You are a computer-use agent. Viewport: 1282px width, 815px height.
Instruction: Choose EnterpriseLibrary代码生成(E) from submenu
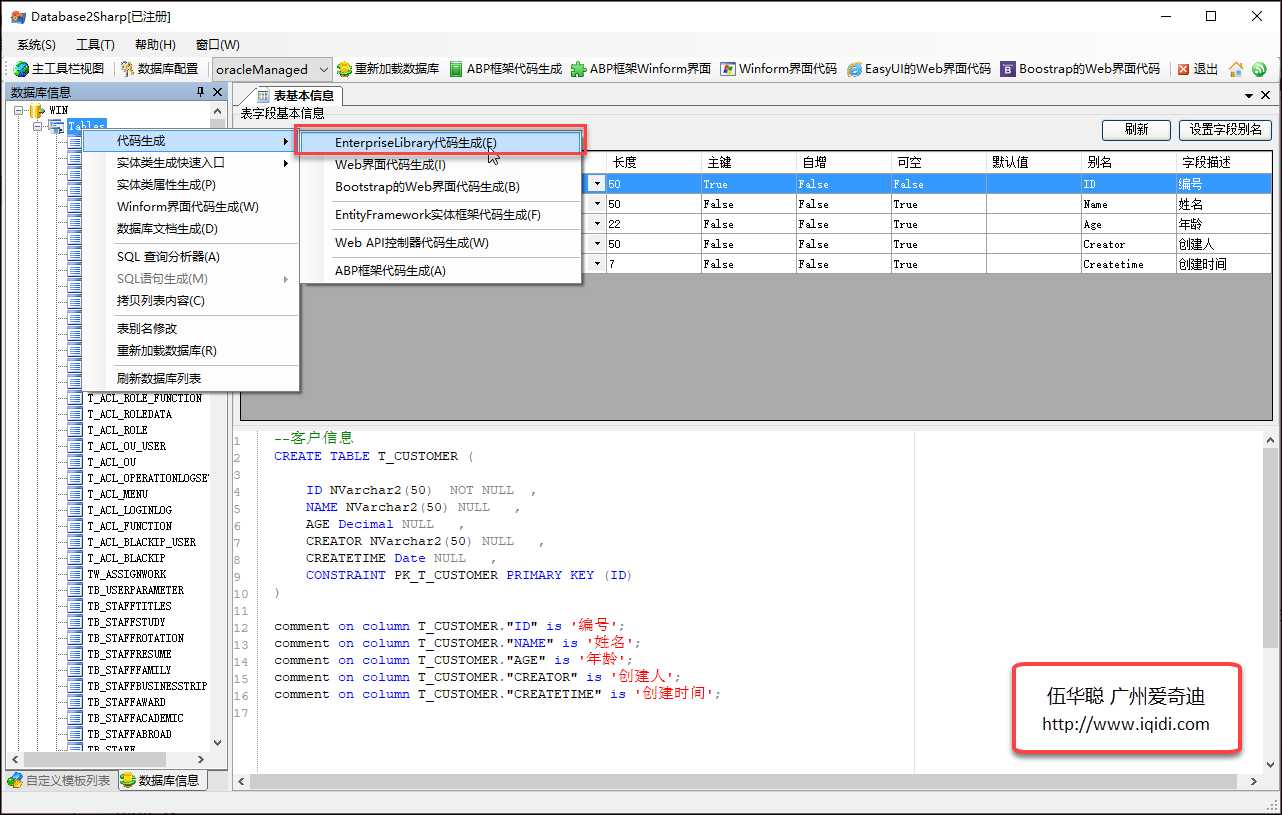441,143
